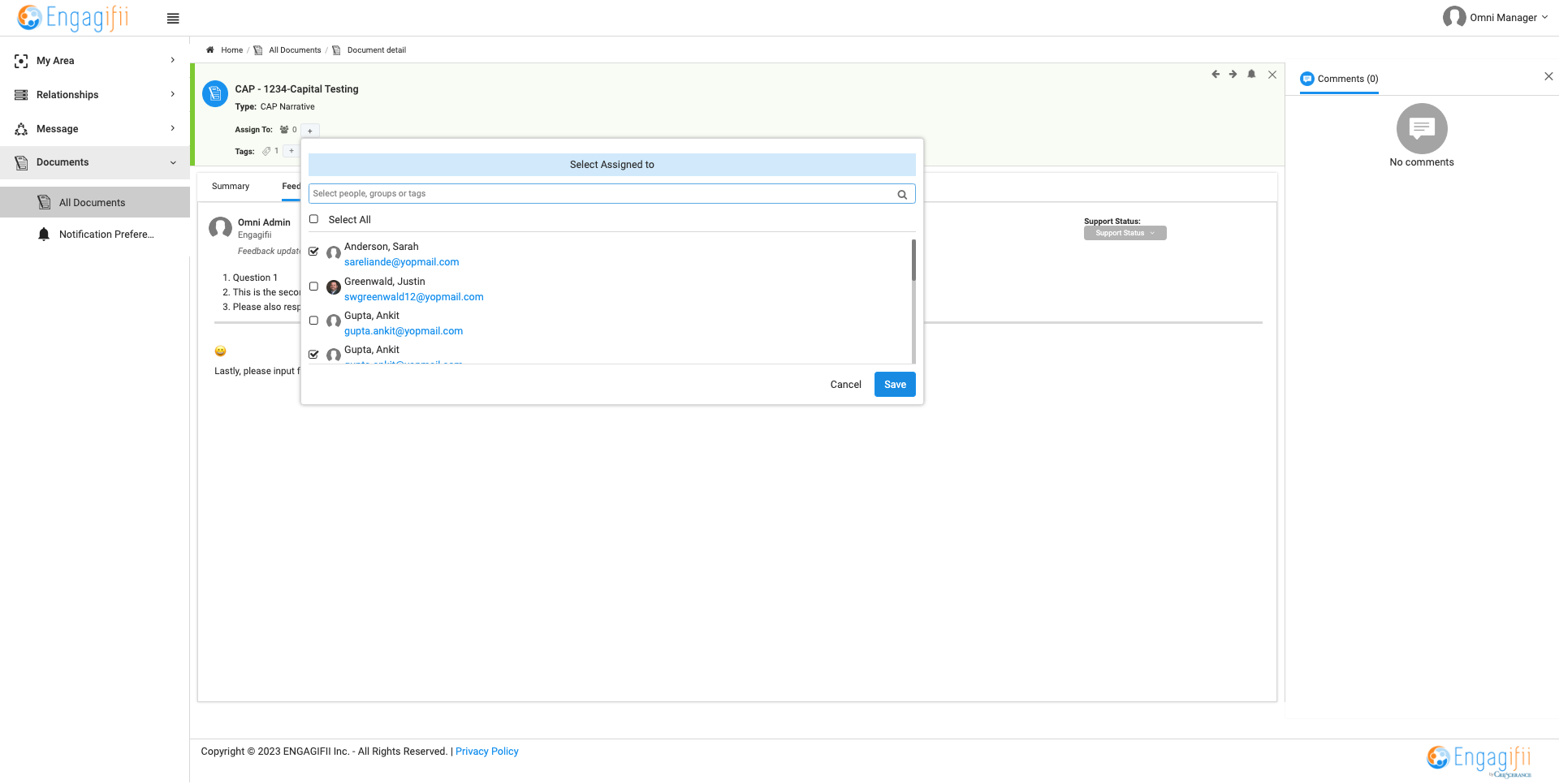Image resolution: width=1559 pixels, height=784 pixels.
Task: Close document detail with X icon
Action: tap(1272, 75)
